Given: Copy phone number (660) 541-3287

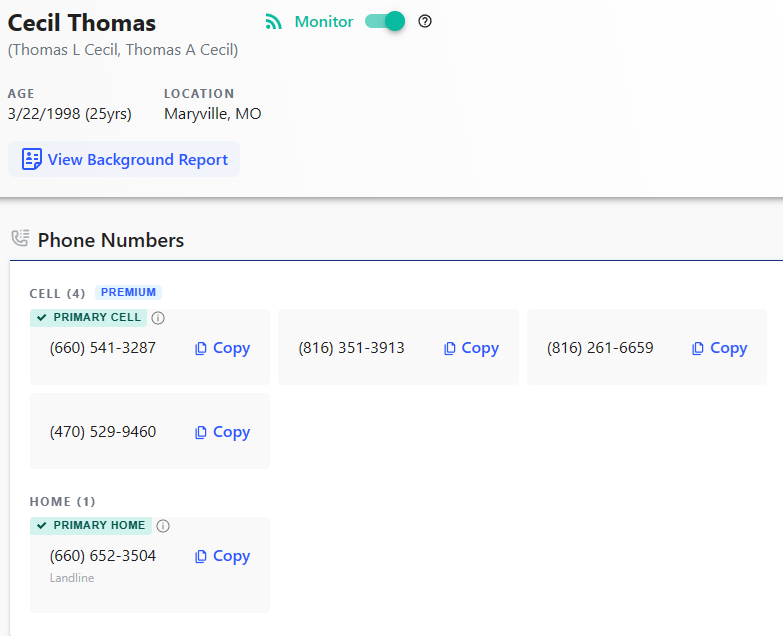Looking at the screenshot, I should (222, 348).
